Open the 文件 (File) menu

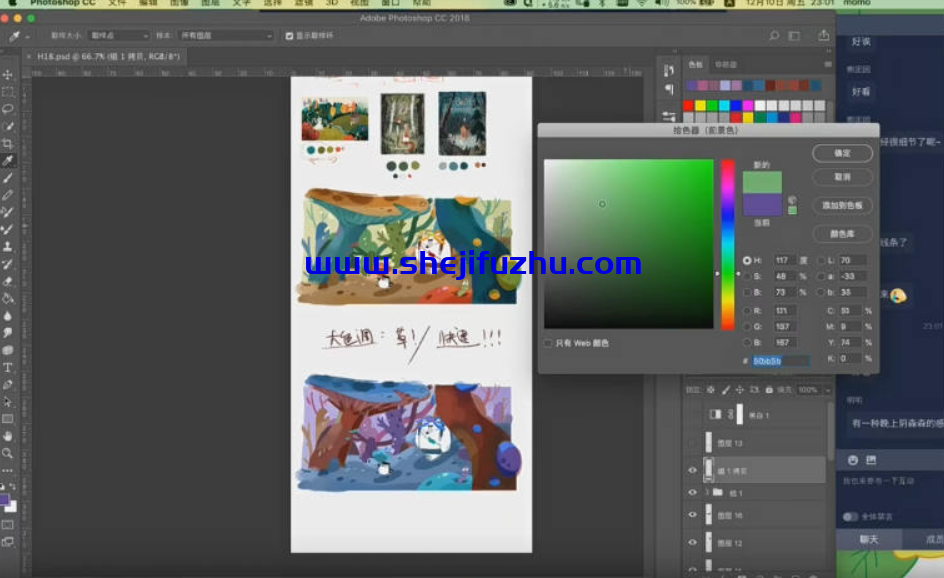(x=117, y=3)
